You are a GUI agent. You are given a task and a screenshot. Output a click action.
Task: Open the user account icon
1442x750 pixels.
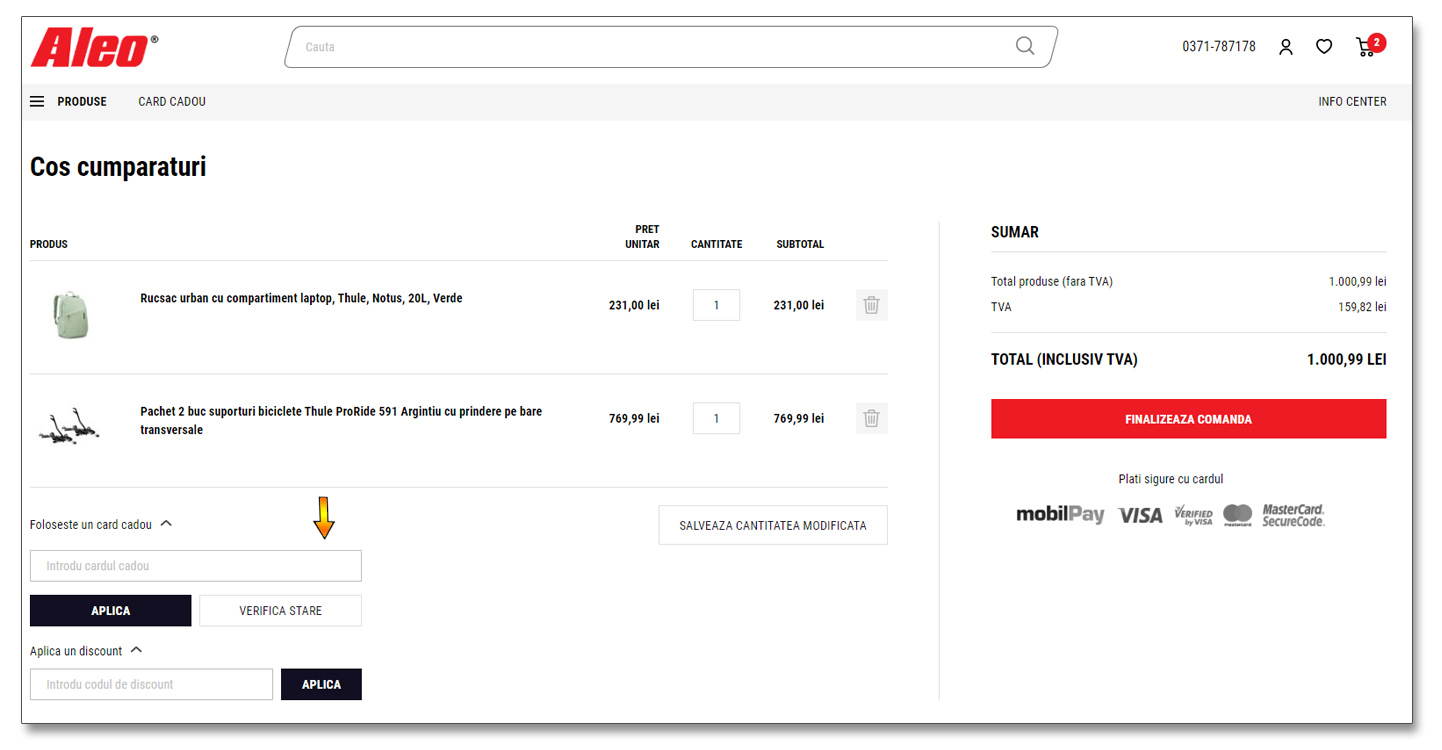click(x=1286, y=47)
